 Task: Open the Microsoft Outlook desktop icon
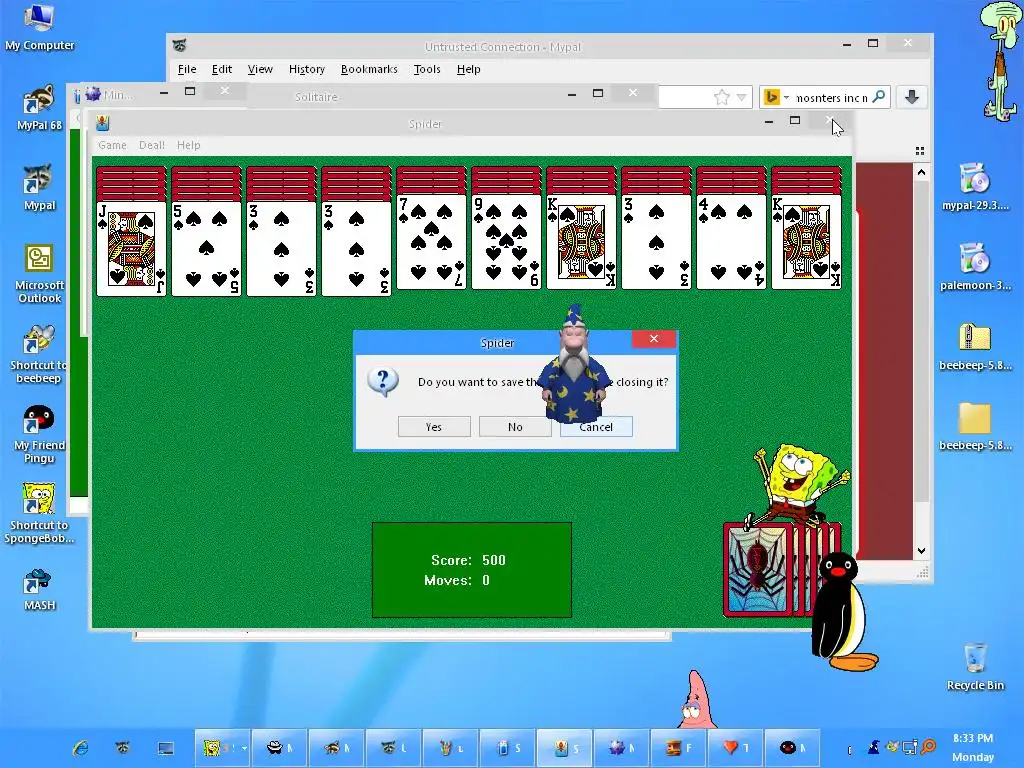pyautogui.click(x=39, y=274)
